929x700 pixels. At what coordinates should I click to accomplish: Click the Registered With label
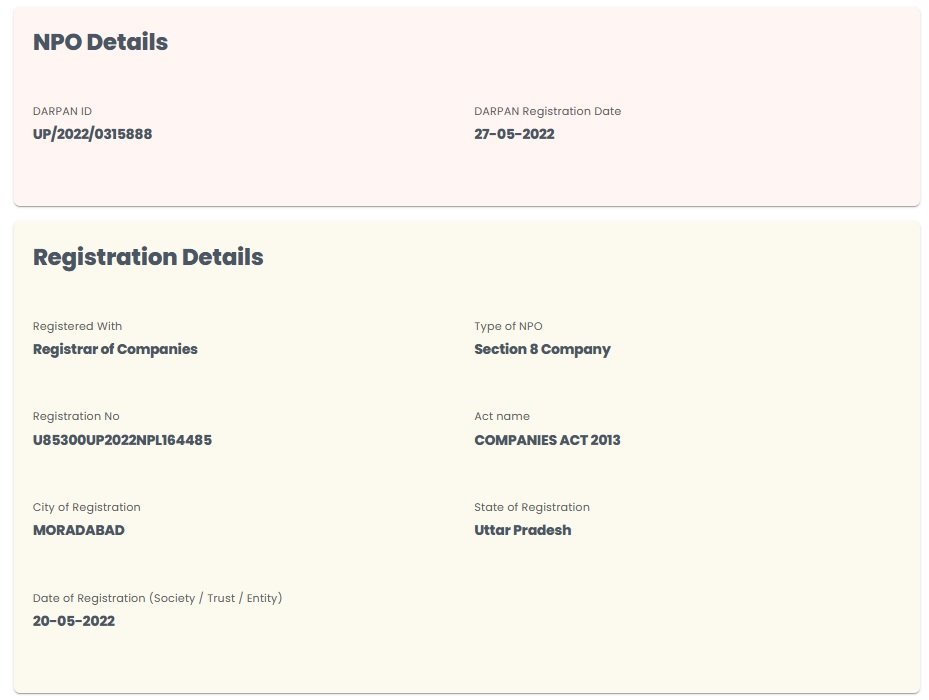click(77, 326)
